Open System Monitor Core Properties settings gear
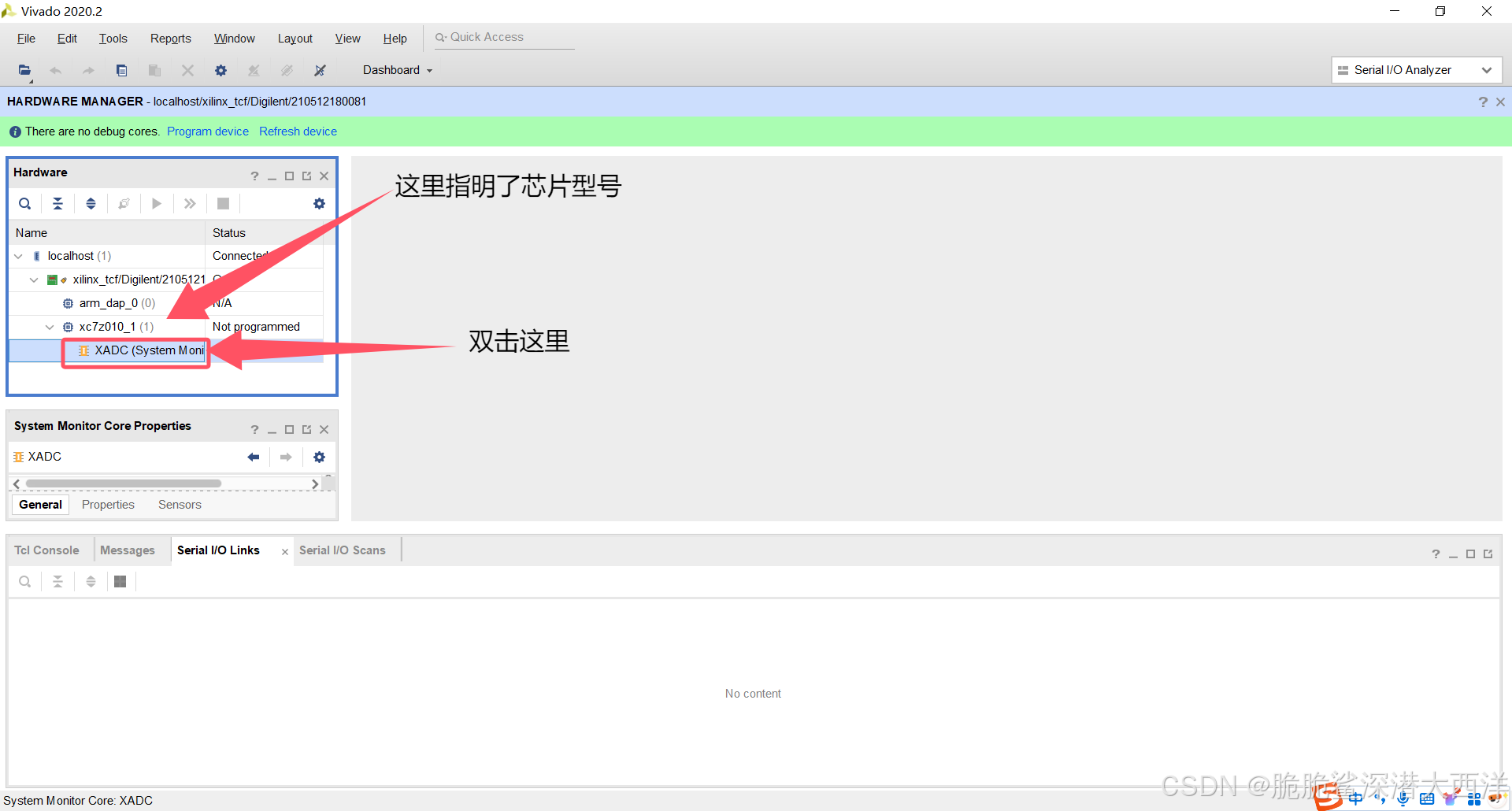1512x811 pixels. (319, 457)
